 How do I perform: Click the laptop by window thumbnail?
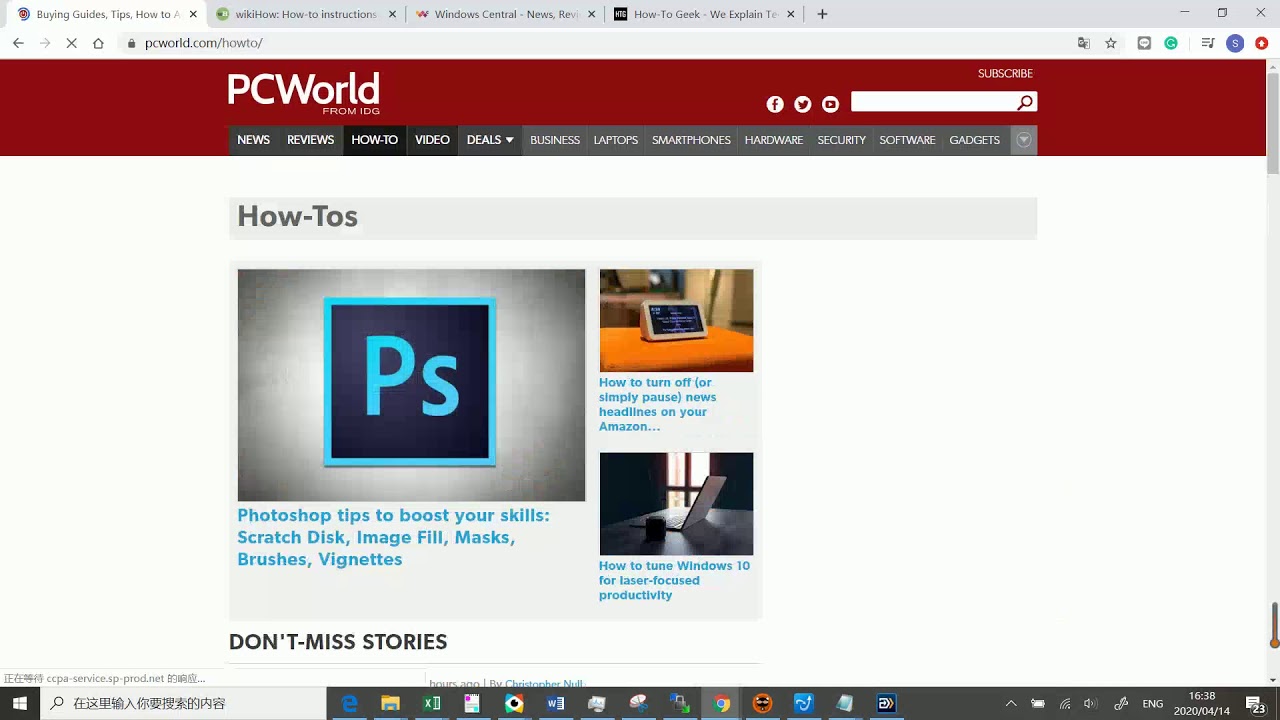pos(676,504)
